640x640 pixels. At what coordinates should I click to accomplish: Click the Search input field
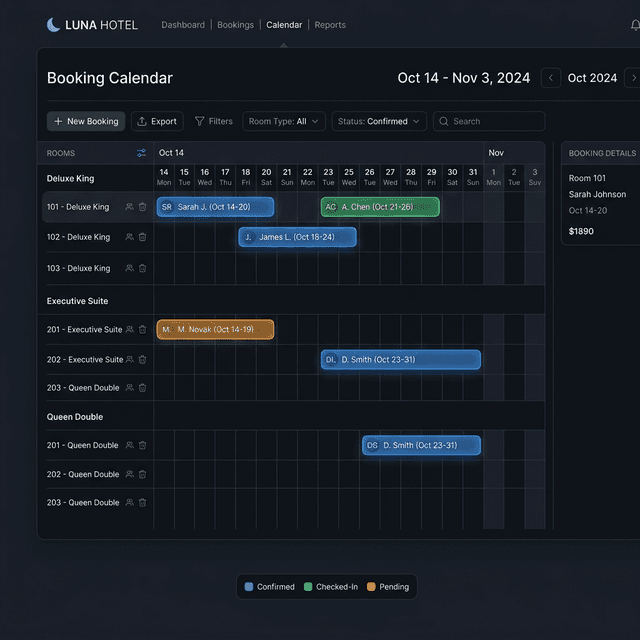[489, 121]
